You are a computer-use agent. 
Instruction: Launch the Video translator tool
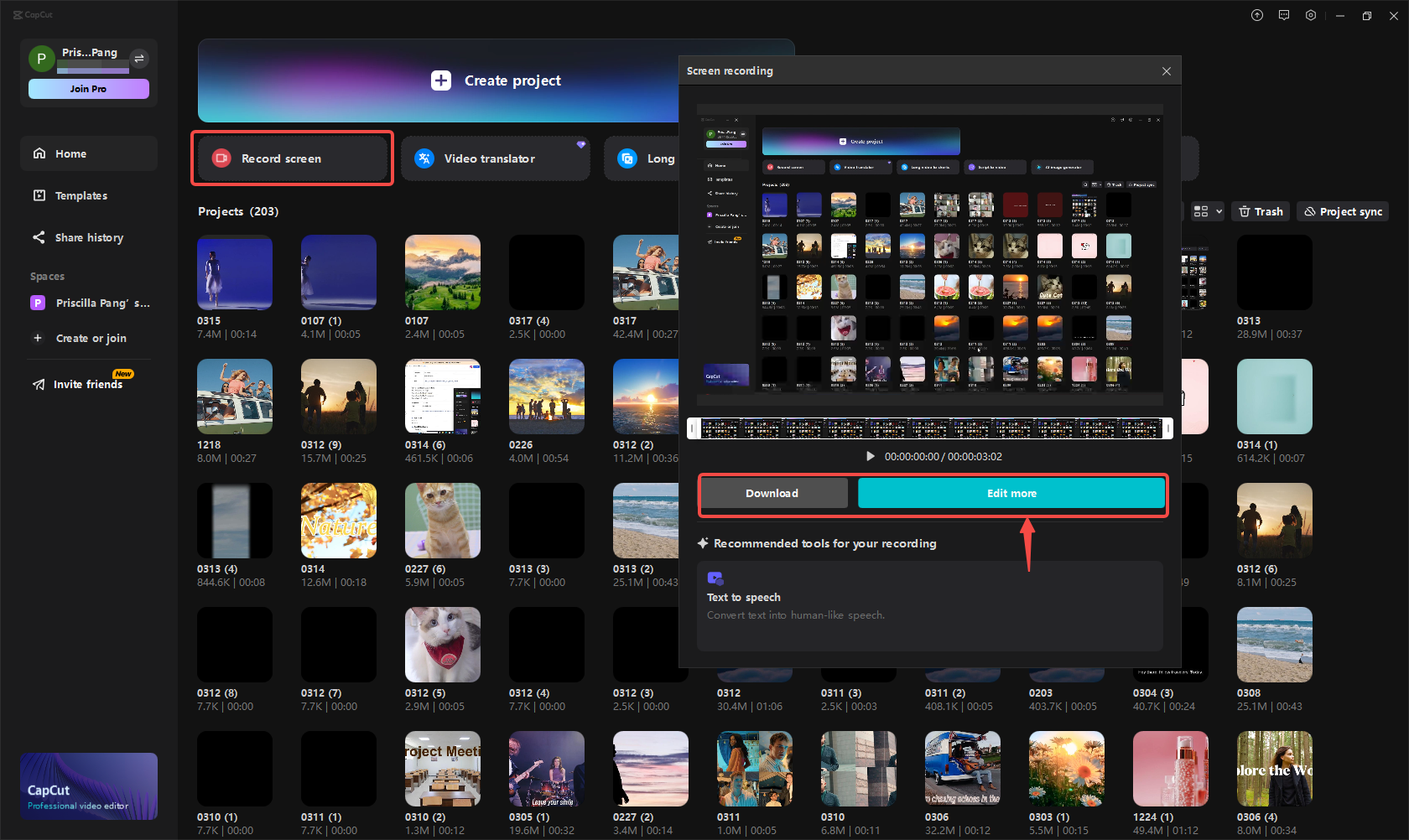(x=496, y=158)
